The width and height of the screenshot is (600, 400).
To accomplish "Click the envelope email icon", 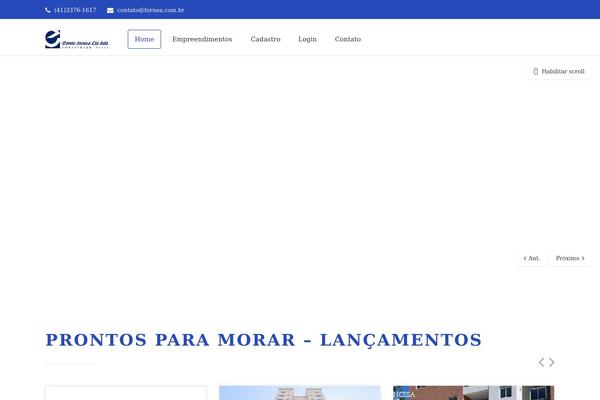I will [x=110, y=10].
